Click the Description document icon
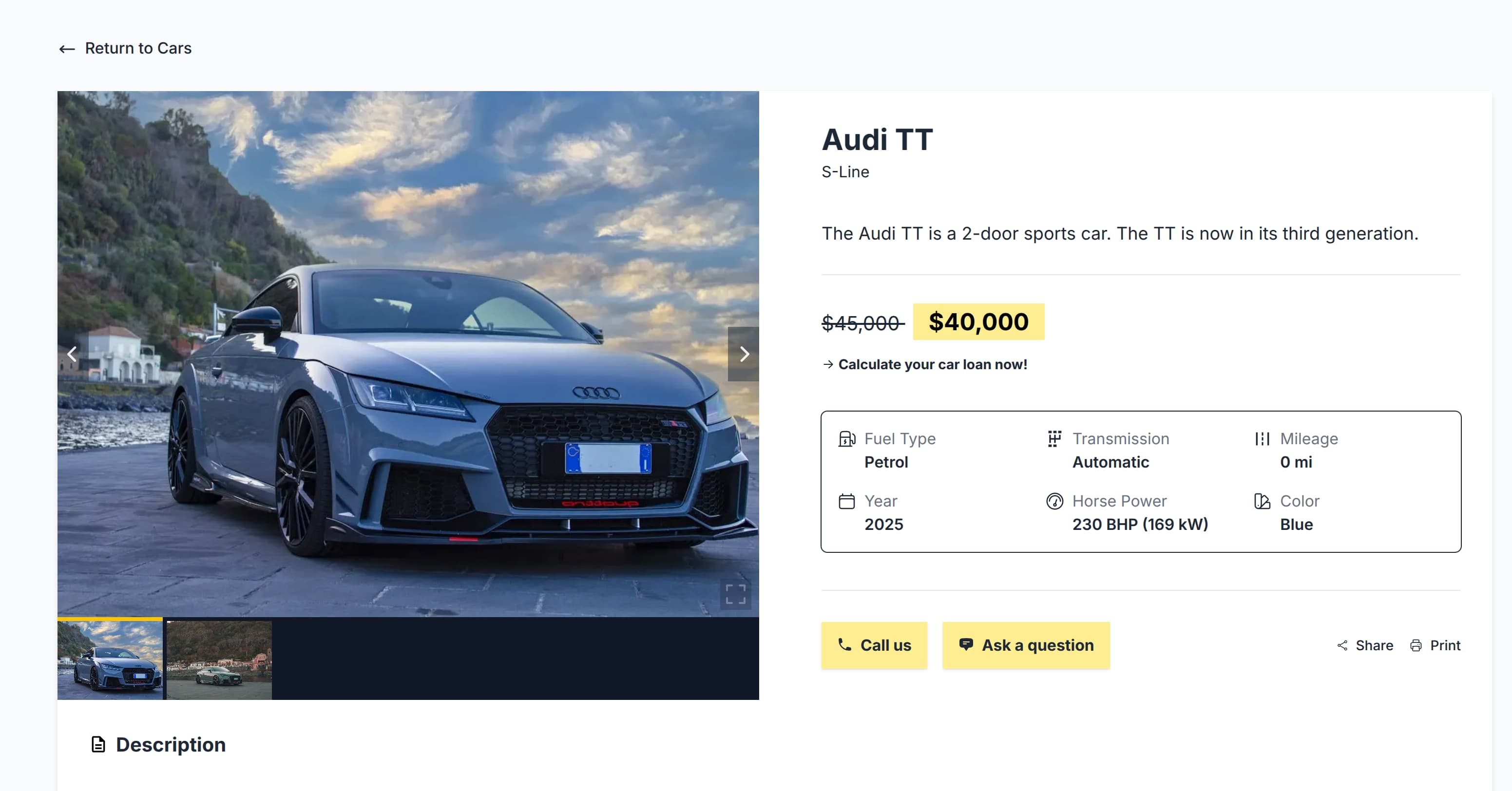 [98, 745]
